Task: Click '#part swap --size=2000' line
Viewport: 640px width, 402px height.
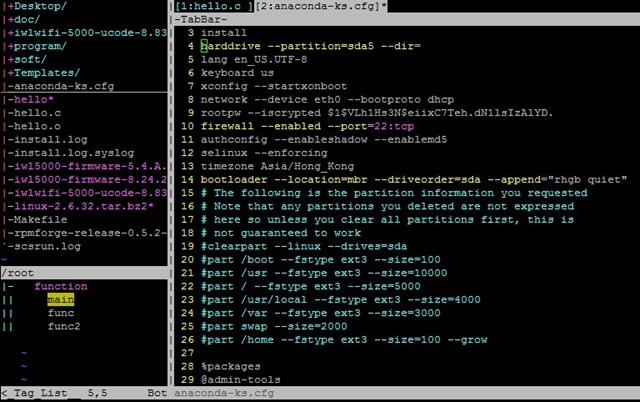Action: 273,326
